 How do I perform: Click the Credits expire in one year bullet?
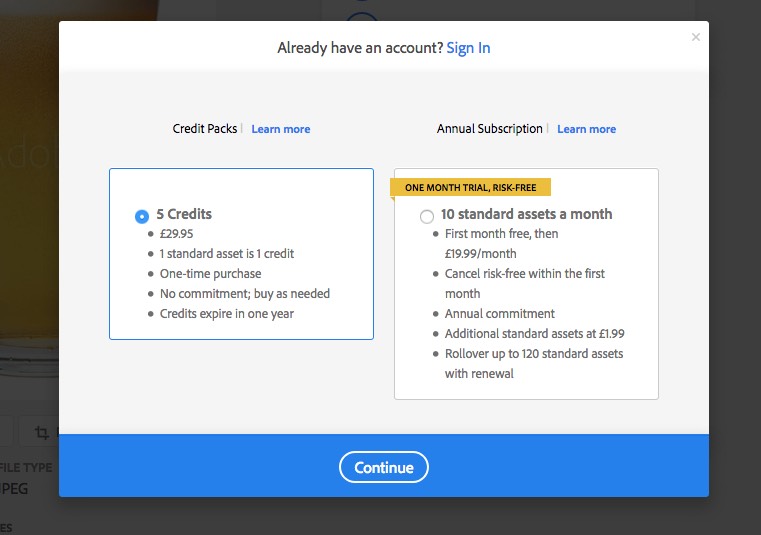pos(227,314)
